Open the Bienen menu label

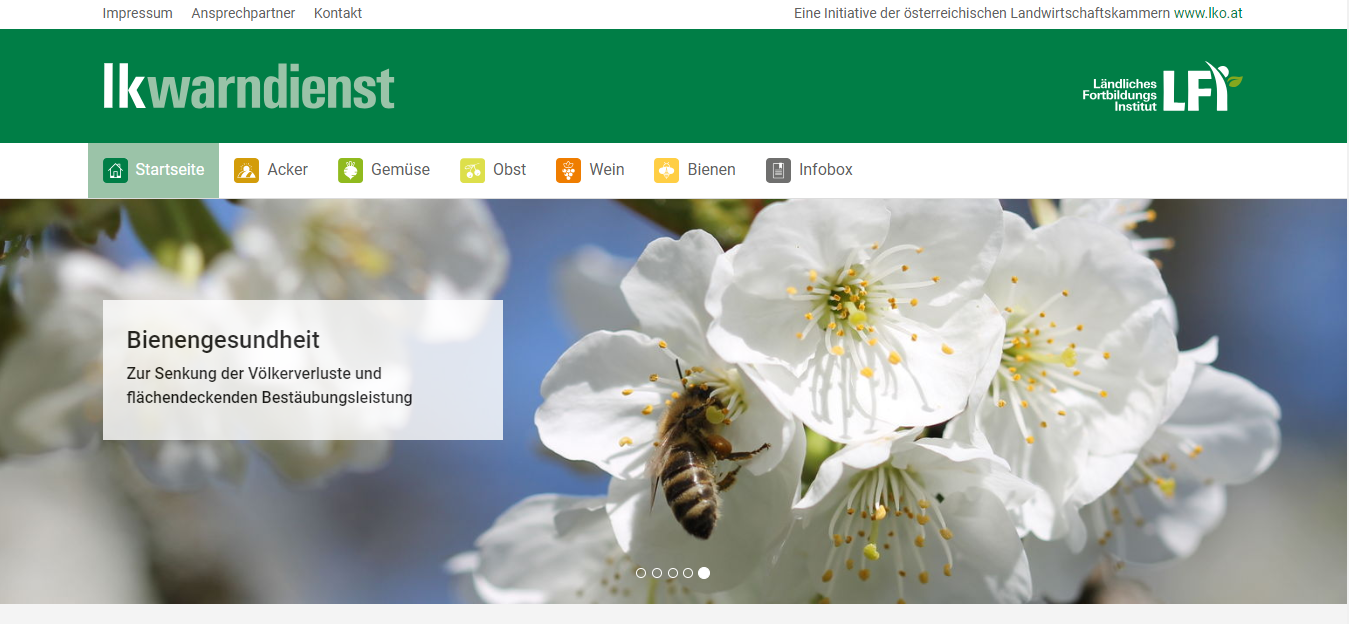(x=712, y=170)
